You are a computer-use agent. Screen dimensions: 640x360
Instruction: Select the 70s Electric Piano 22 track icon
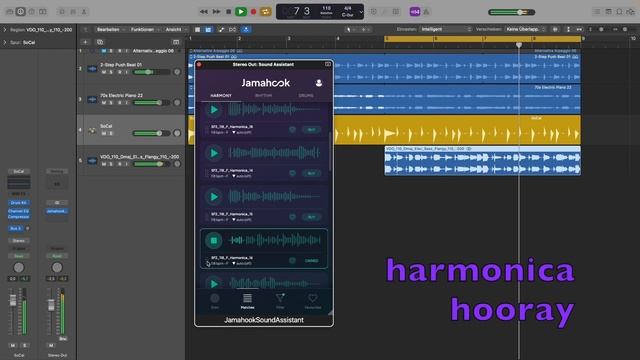(x=92, y=100)
